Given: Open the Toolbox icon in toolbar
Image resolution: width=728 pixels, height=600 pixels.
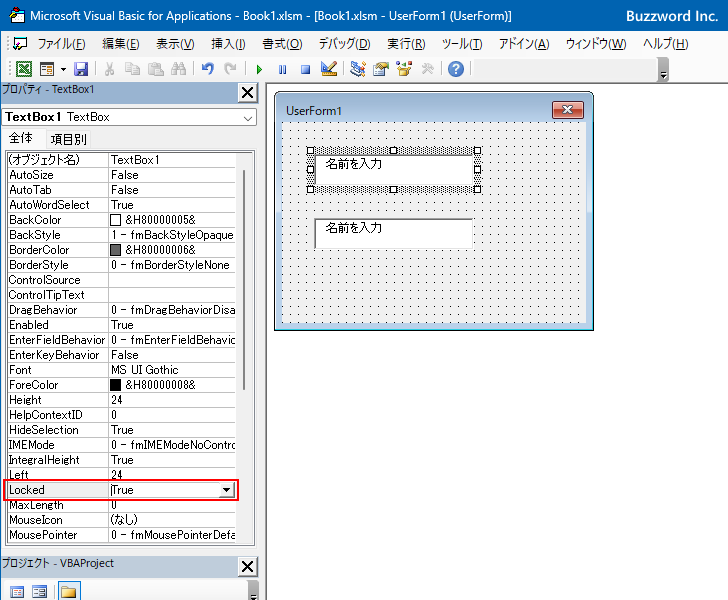Looking at the screenshot, I should [427, 69].
